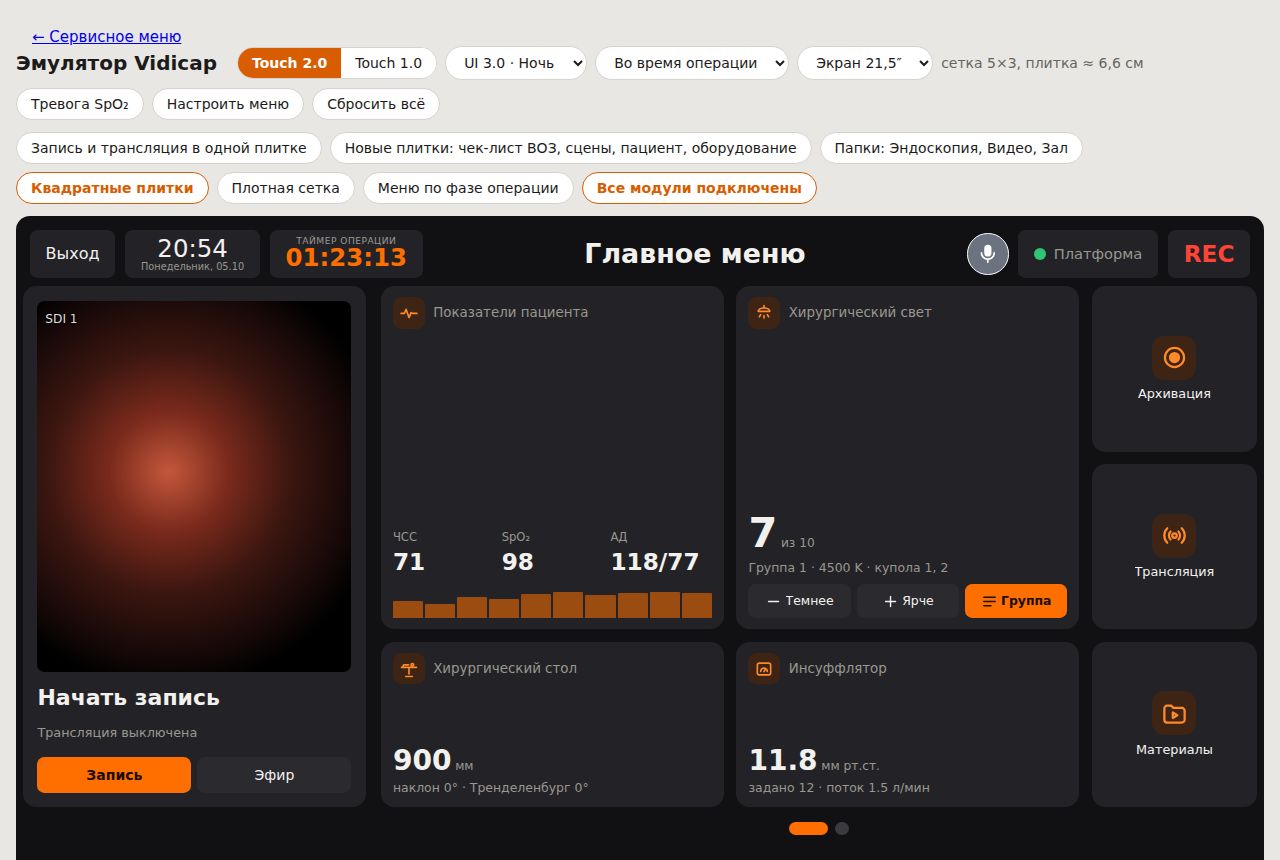Click the vitals bar chart
The width and height of the screenshot is (1280, 860).
[552, 605]
